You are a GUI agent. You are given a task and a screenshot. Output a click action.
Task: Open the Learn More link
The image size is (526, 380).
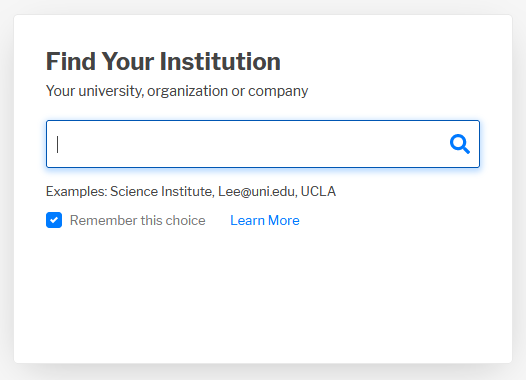[x=265, y=220]
